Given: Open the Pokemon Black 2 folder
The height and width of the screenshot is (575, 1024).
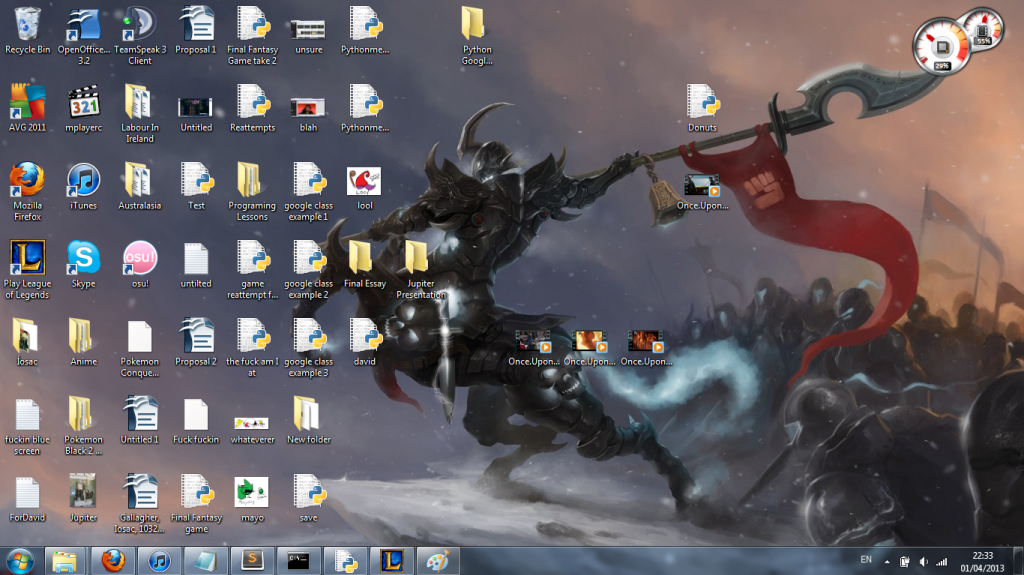Looking at the screenshot, I should coord(81,414).
